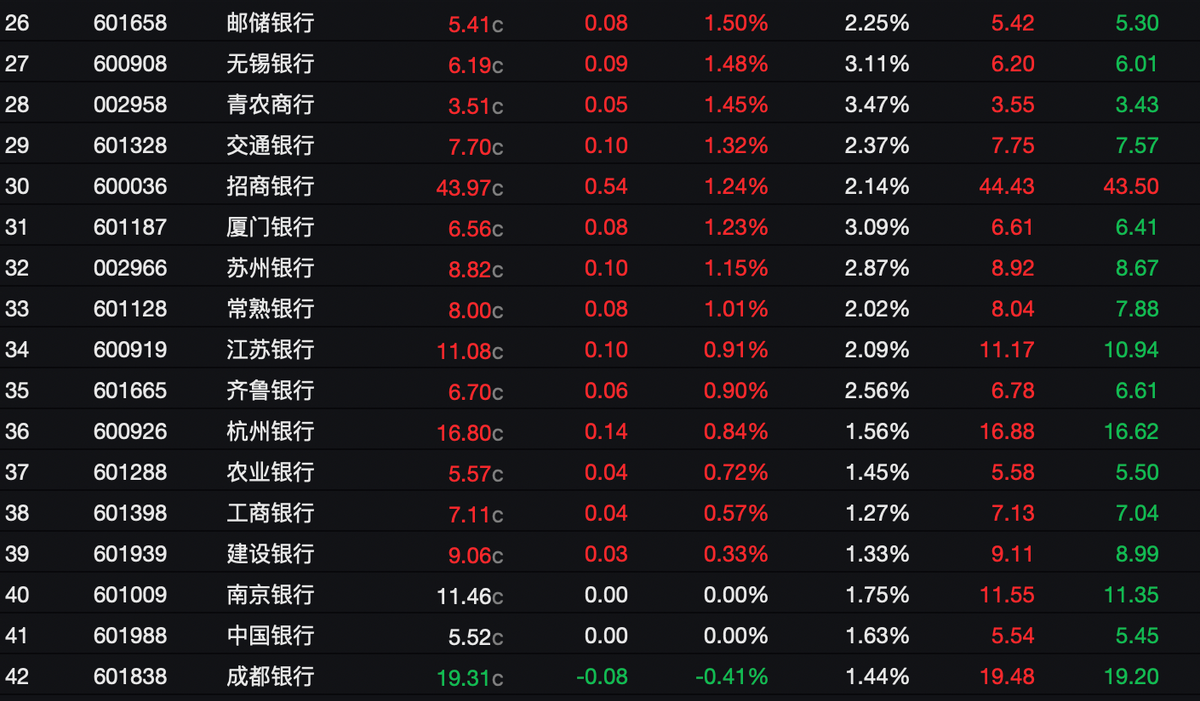
Task: Click the 1.50% change for 邮储银行
Action: pos(737,23)
